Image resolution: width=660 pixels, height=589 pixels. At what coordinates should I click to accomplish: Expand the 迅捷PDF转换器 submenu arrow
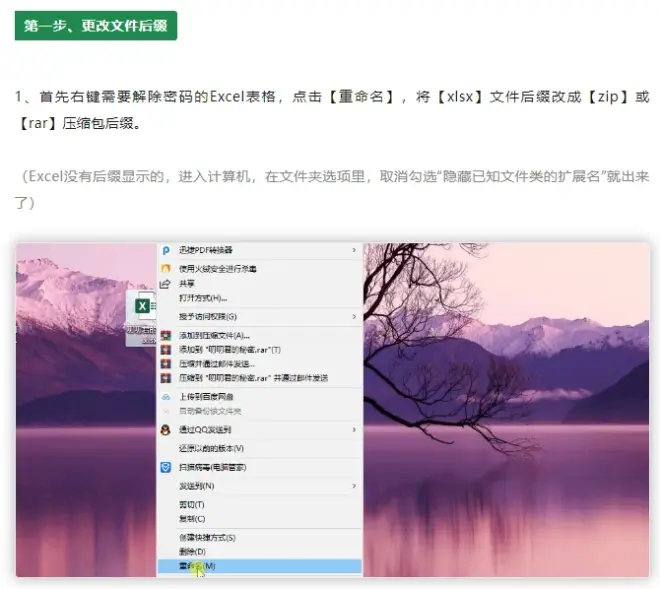[353, 250]
